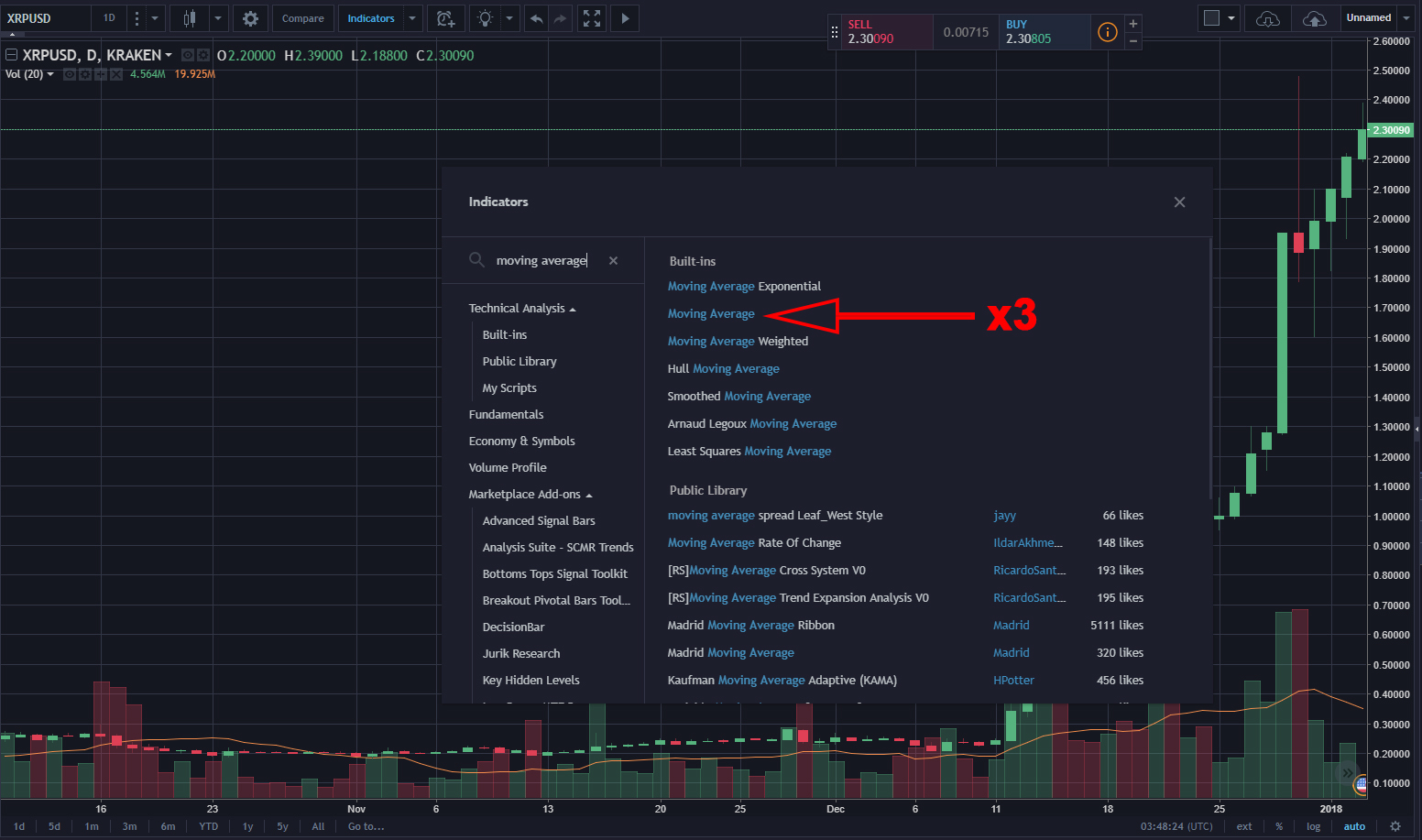The width and height of the screenshot is (1422, 840).
Task: Decrease order quantity with minus button
Action: click(x=1133, y=41)
